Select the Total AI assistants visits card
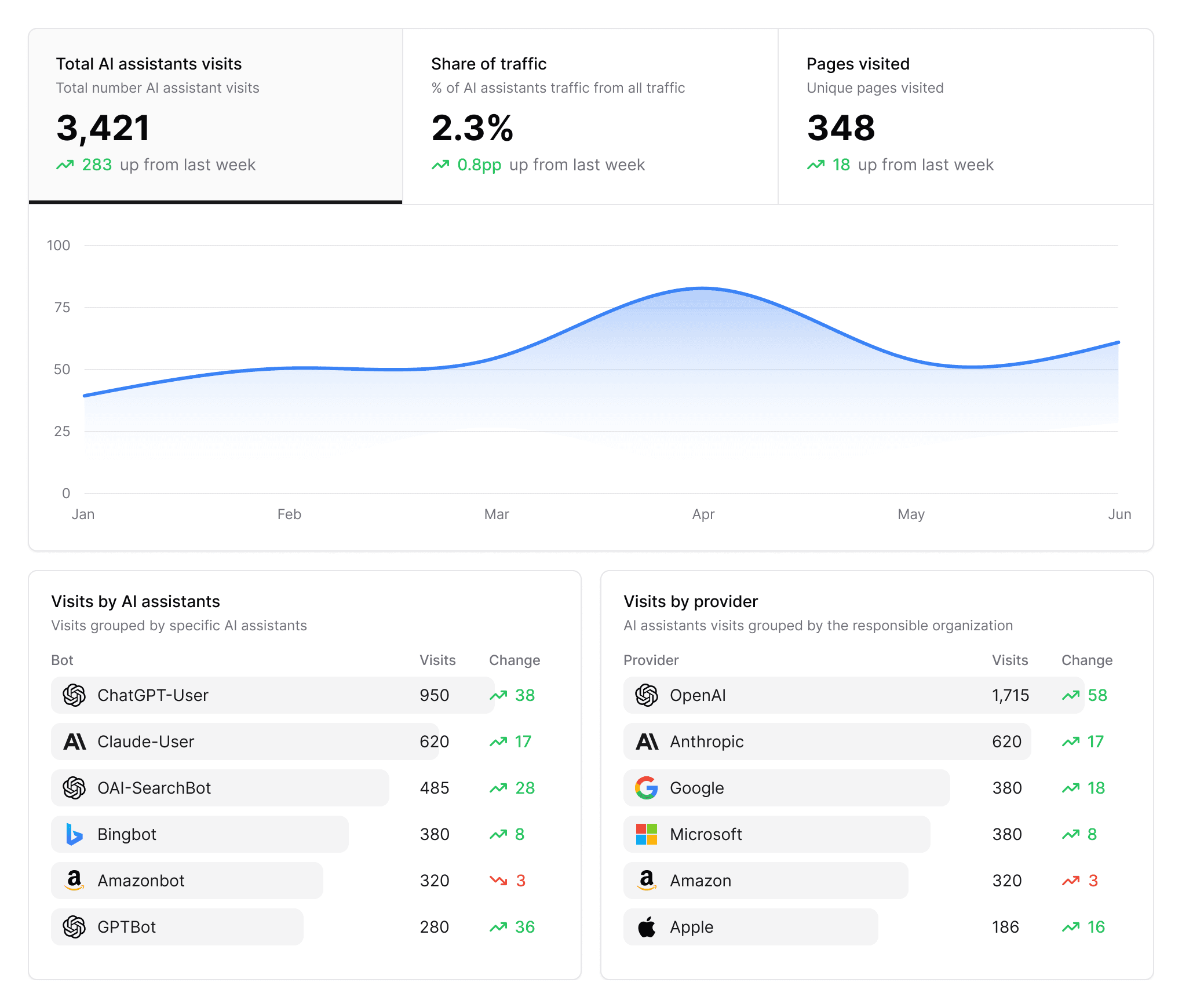1182x1008 pixels. click(214, 116)
